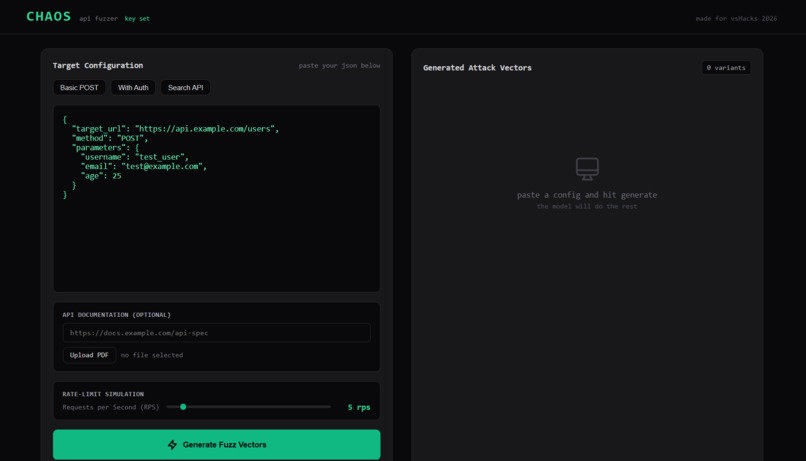
Task: Load the Basic POST preset
Action: pyautogui.click(x=79, y=87)
